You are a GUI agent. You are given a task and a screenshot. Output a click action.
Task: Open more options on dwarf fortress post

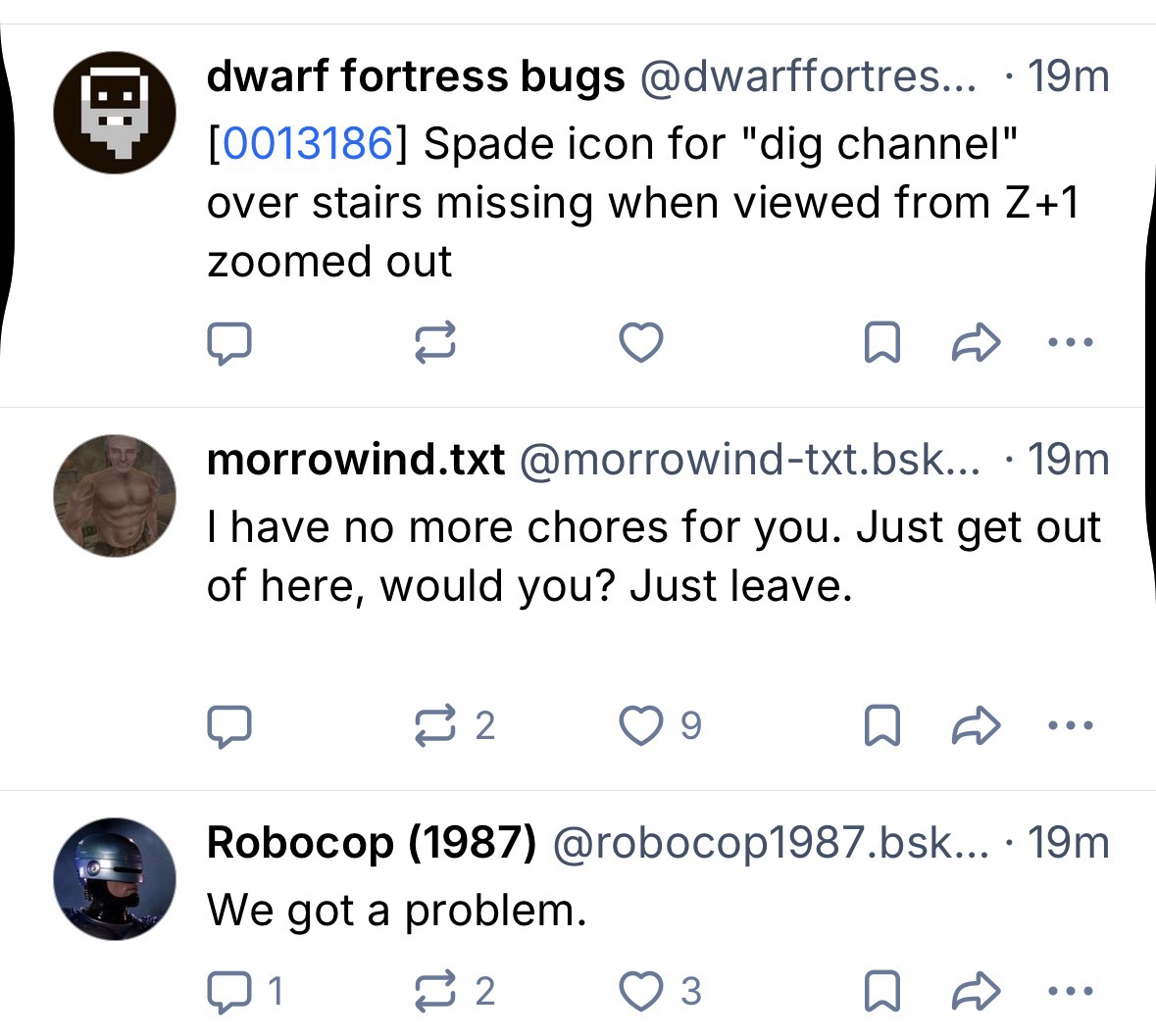(x=1069, y=343)
